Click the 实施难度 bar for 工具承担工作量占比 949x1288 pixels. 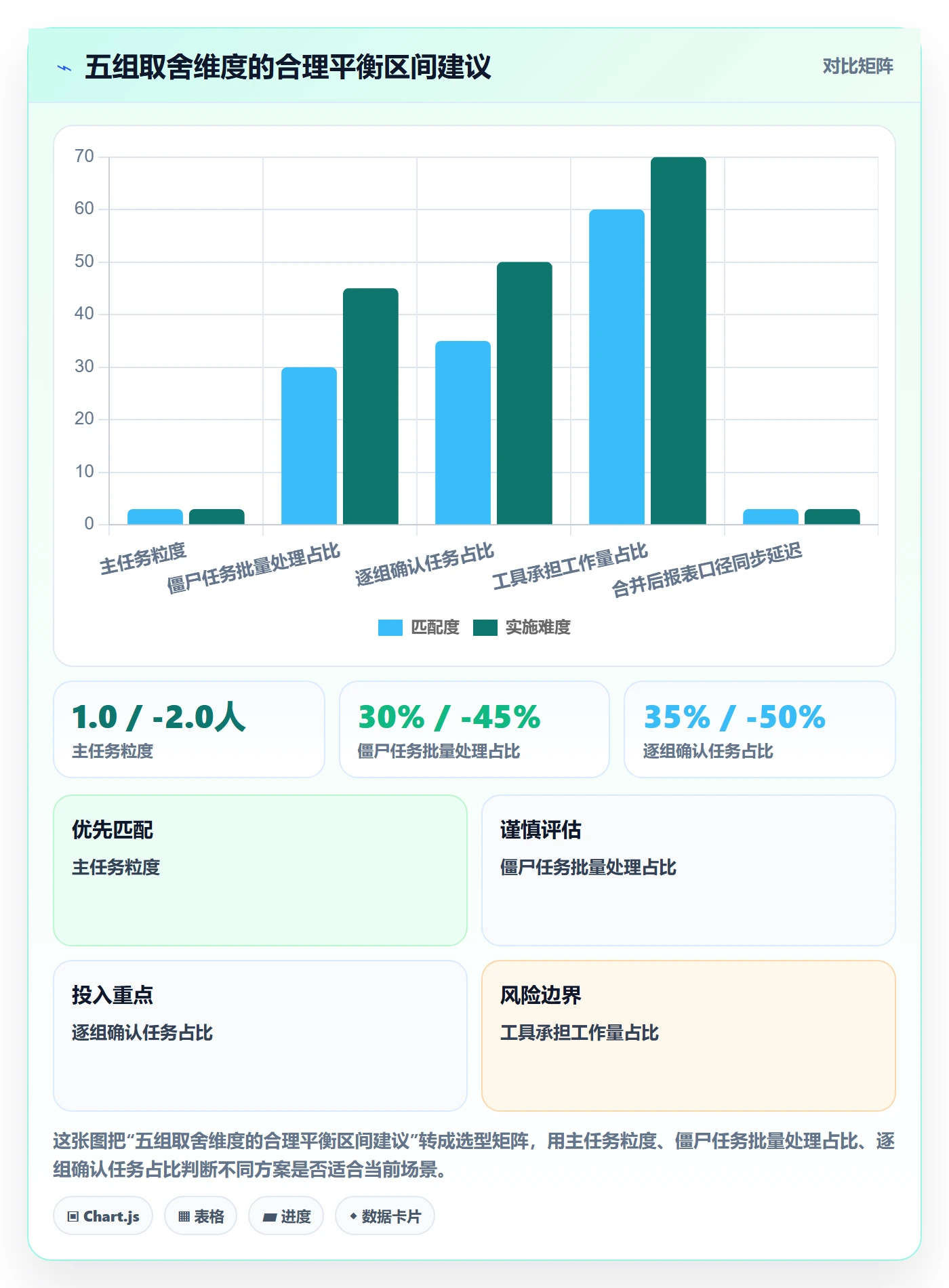click(x=679, y=340)
